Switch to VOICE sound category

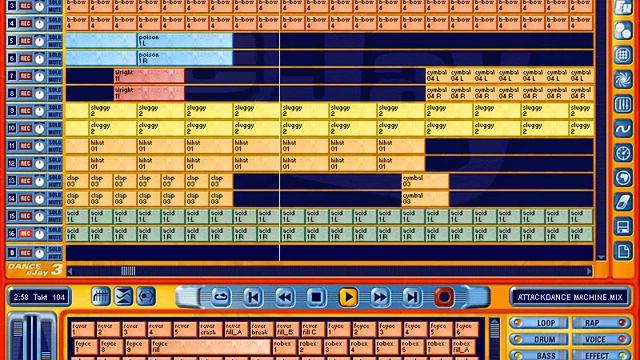(x=601, y=339)
